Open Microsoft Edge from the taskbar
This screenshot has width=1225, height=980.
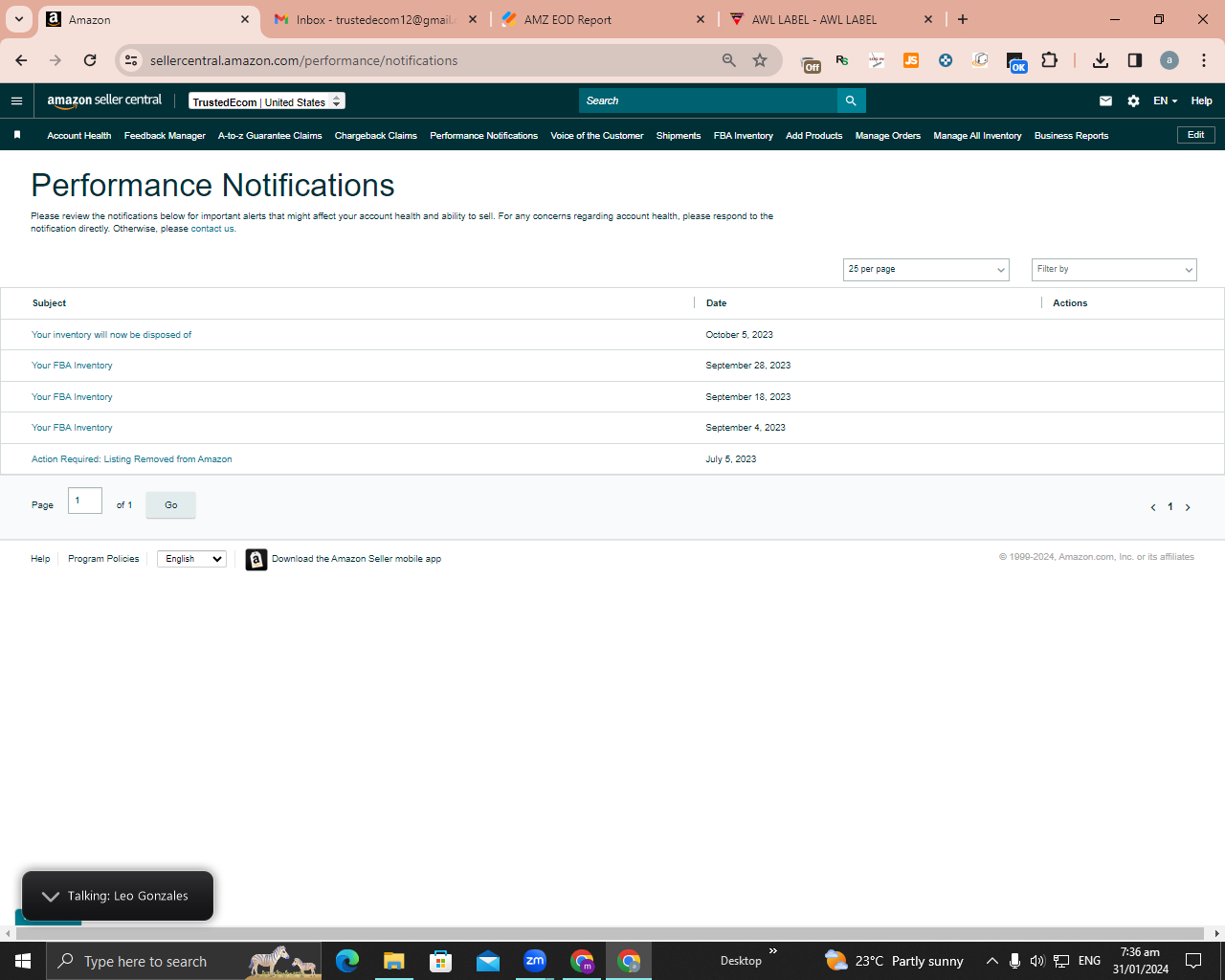347,961
